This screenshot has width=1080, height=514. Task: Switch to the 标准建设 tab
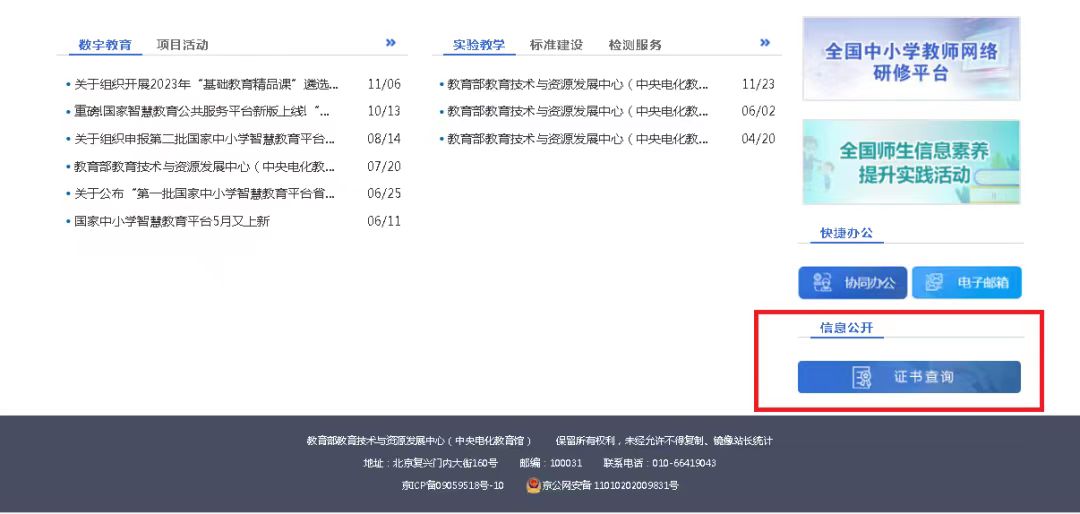pos(556,45)
